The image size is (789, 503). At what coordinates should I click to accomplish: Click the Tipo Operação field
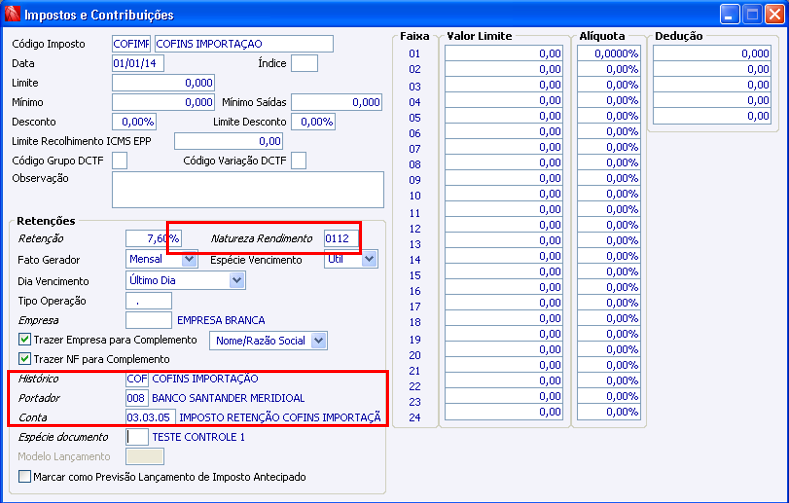[148, 301]
